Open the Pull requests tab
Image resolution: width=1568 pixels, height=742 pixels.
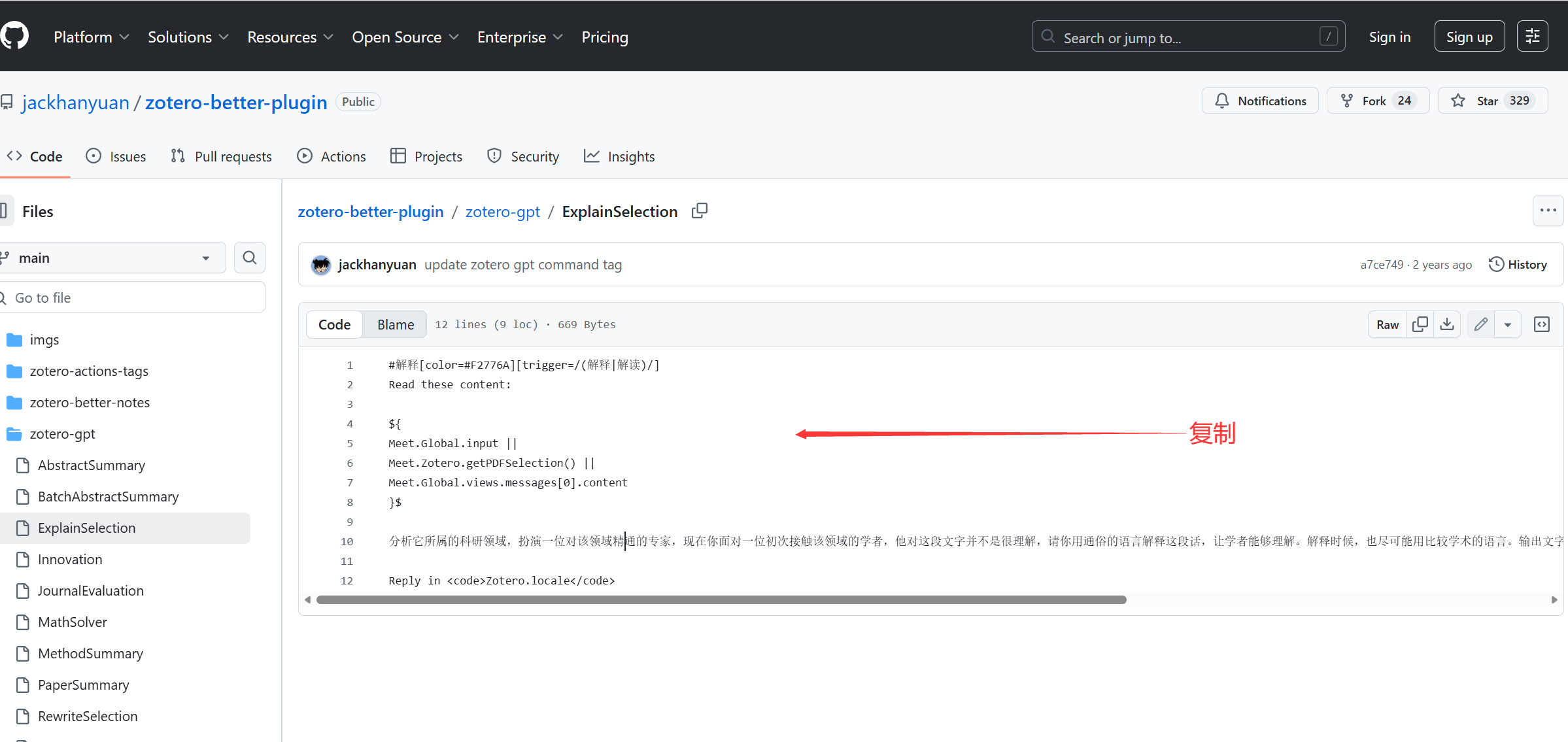pos(221,157)
